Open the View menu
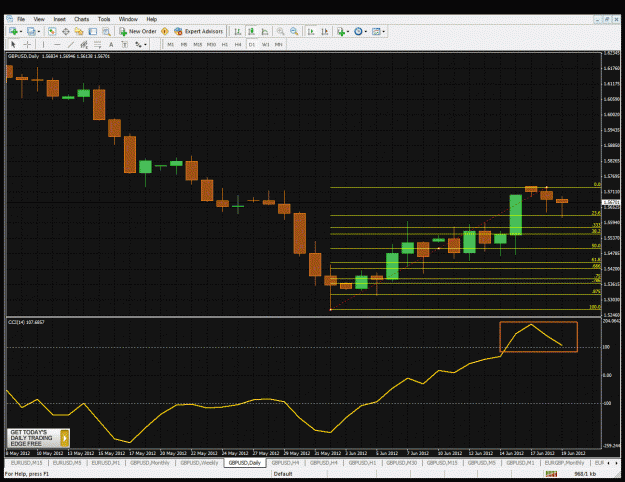625x482 pixels. [x=39, y=19]
